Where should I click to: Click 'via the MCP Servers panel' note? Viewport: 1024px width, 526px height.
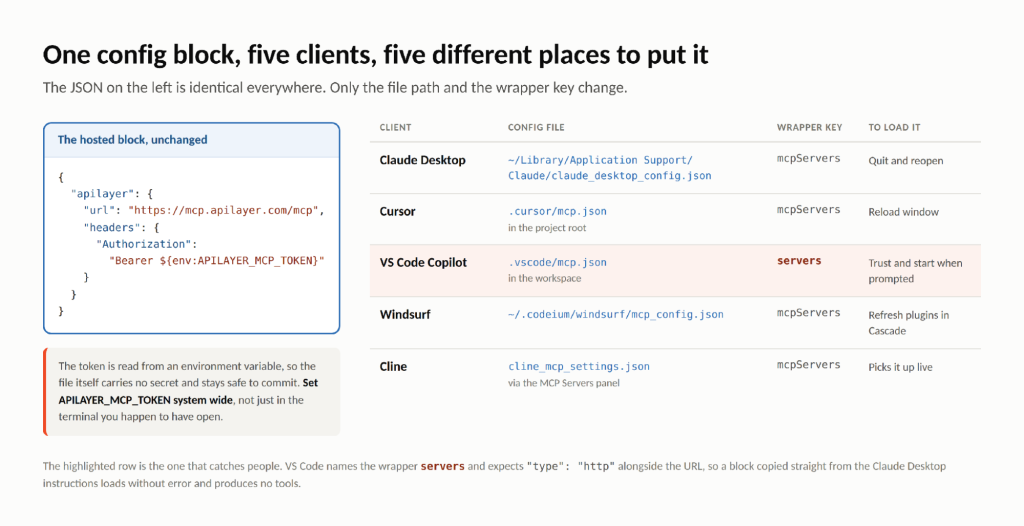coord(564,383)
